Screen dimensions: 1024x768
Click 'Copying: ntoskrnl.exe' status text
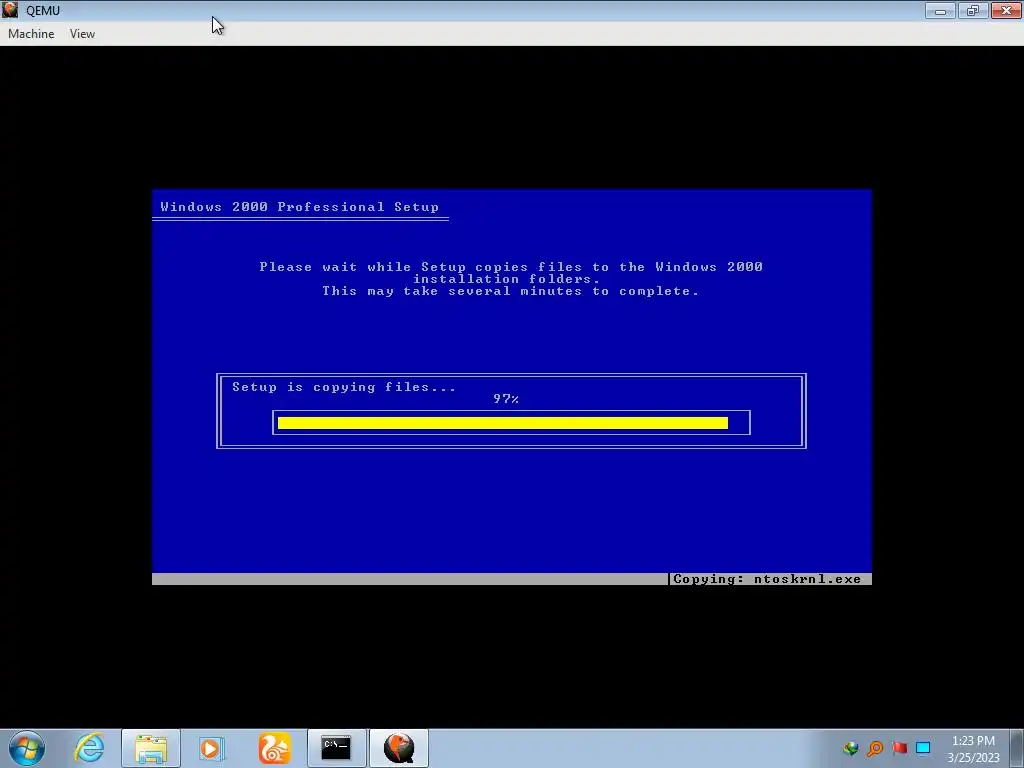[767, 579]
